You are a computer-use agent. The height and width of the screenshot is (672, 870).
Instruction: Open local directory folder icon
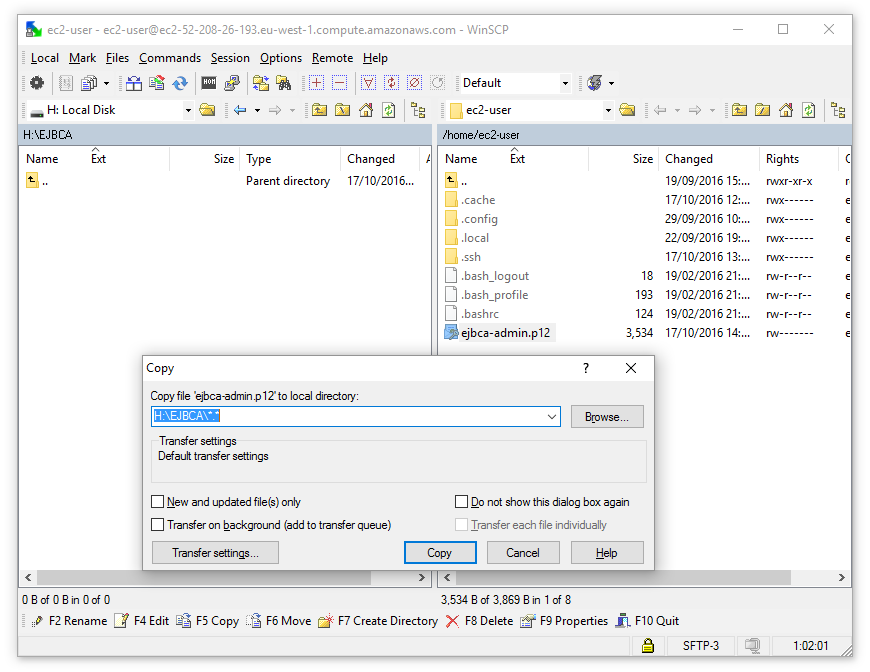[x=208, y=110]
